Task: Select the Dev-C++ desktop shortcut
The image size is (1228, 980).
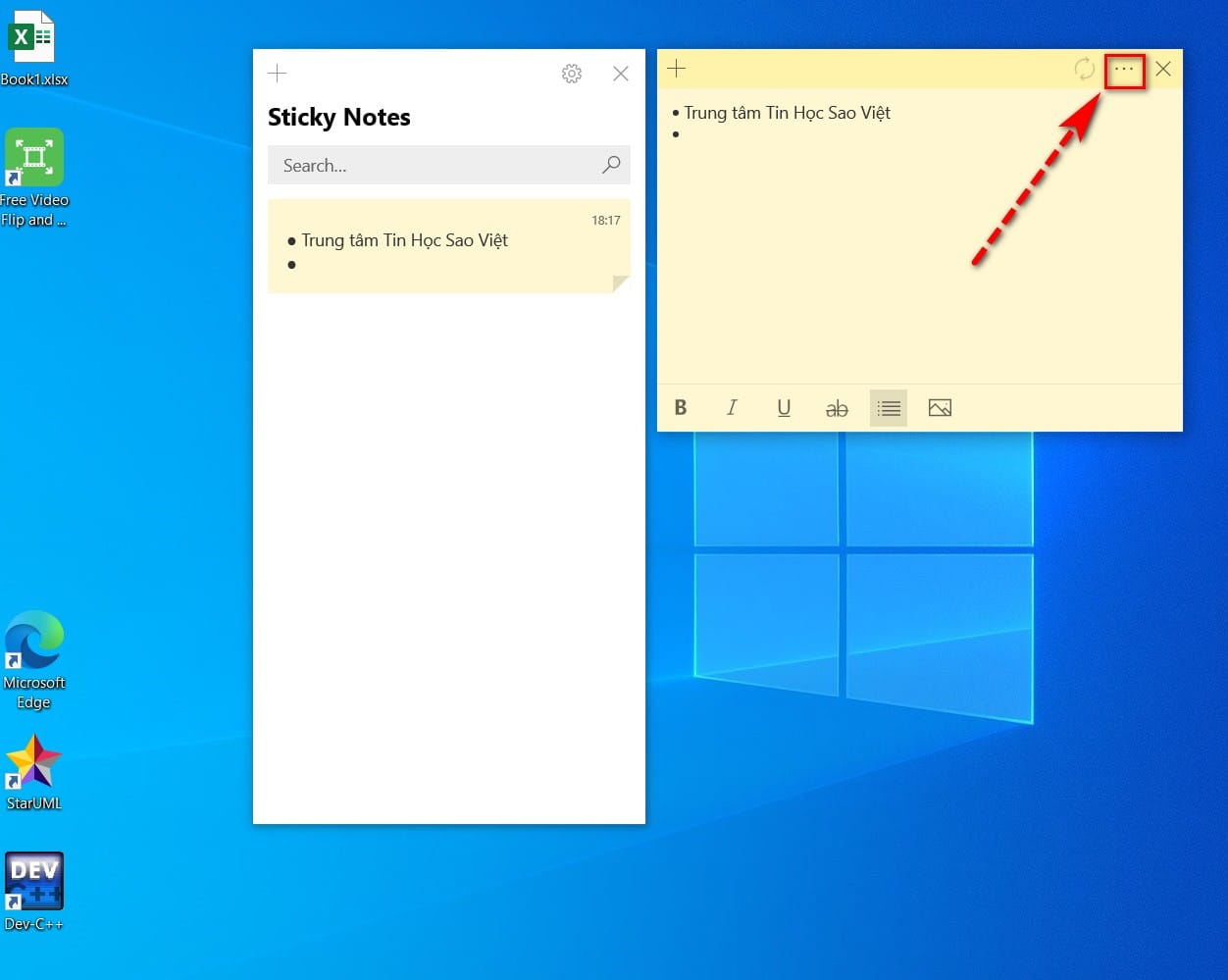Action: tap(34, 892)
